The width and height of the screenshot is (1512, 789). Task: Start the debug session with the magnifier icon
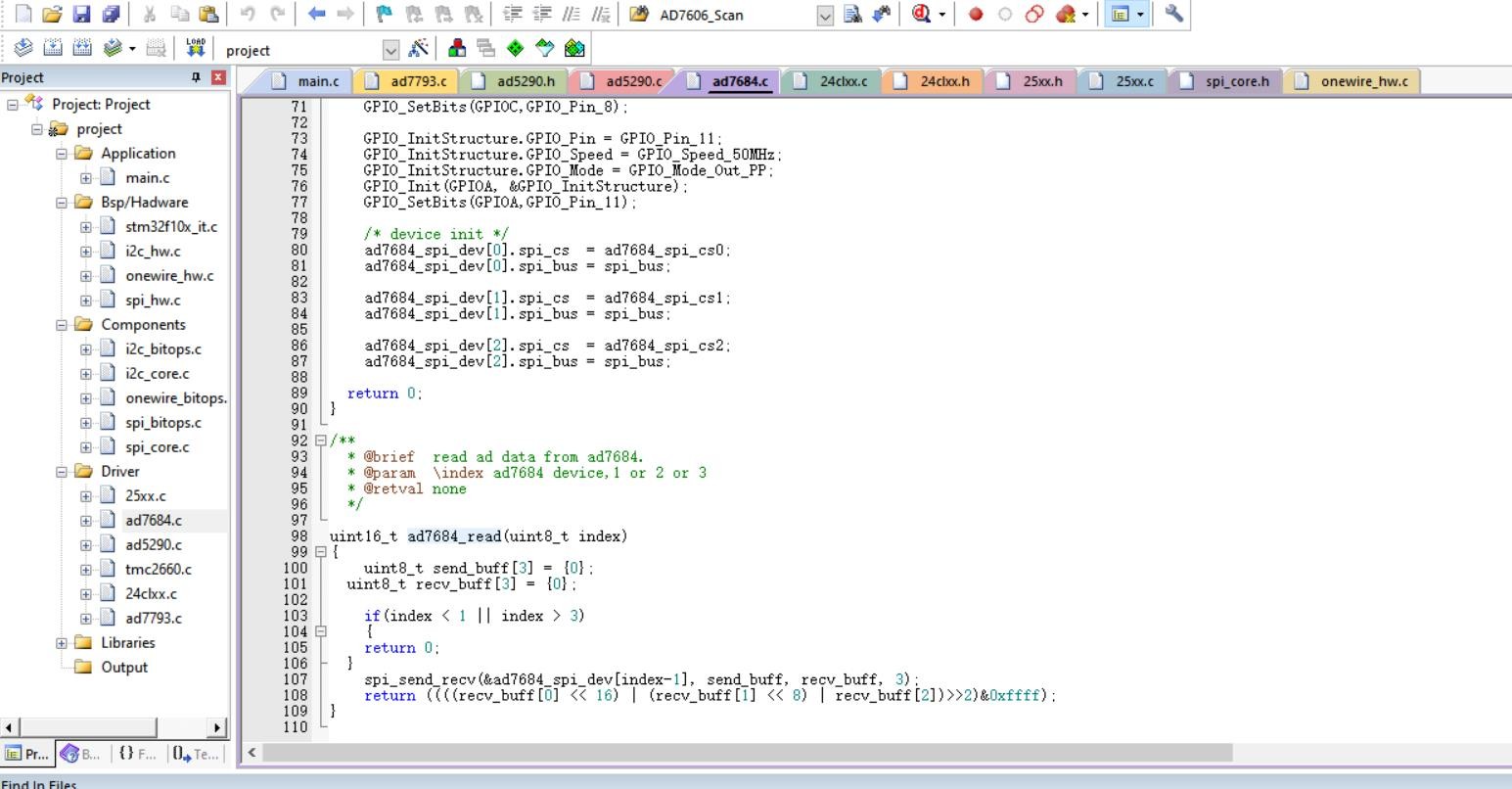point(922,14)
